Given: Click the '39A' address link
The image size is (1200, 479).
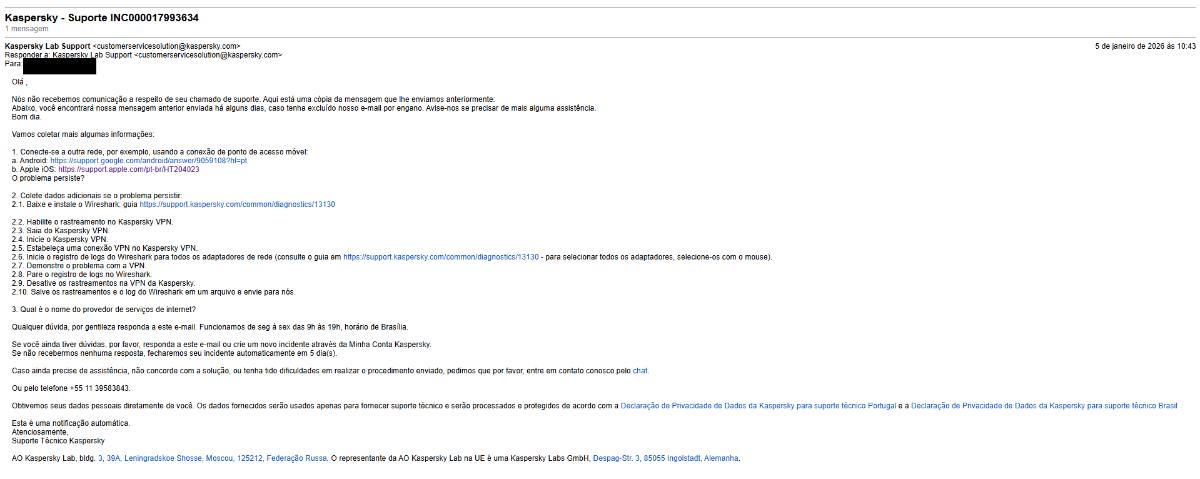Looking at the screenshot, I should (x=113, y=458).
